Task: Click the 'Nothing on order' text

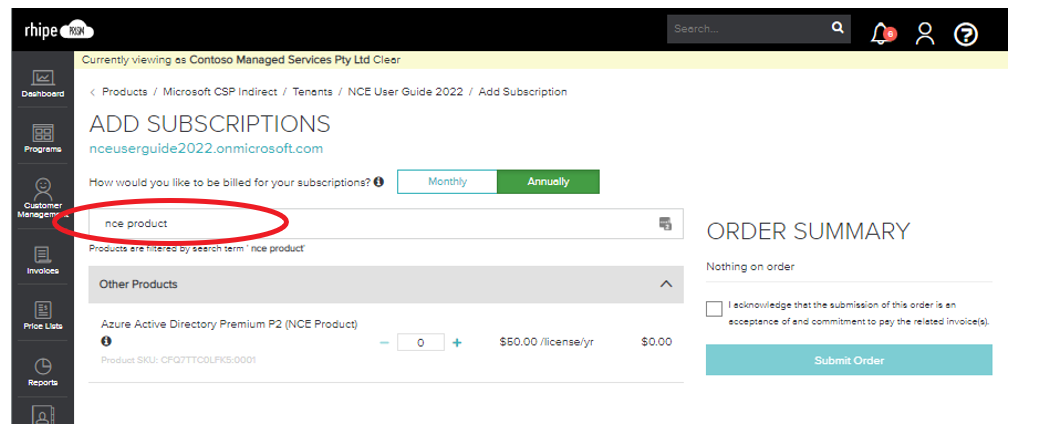Action: pyautogui.click(x=750, y=267)
